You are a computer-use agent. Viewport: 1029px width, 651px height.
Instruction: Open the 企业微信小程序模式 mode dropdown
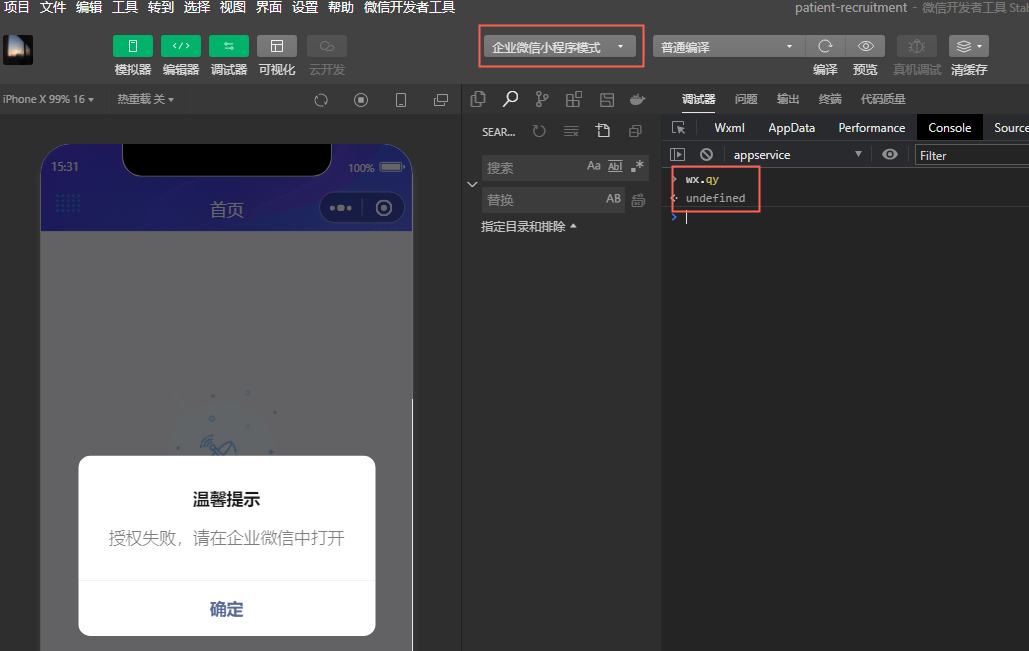560,47
